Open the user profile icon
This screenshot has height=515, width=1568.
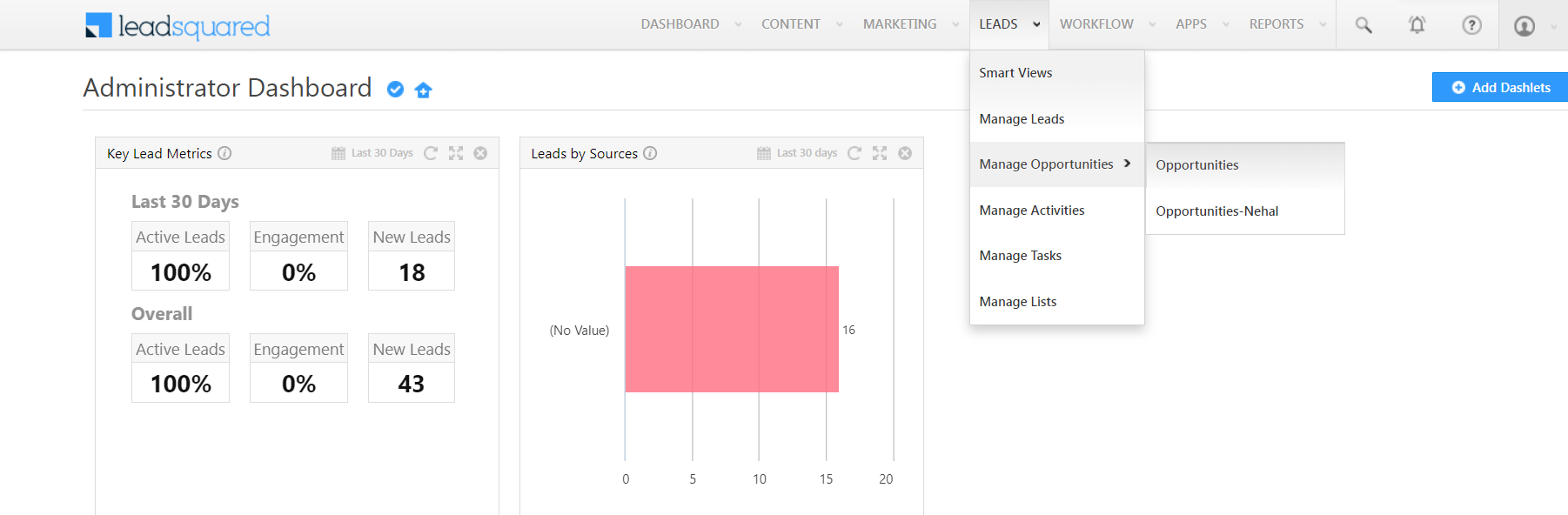(1524, 26)
